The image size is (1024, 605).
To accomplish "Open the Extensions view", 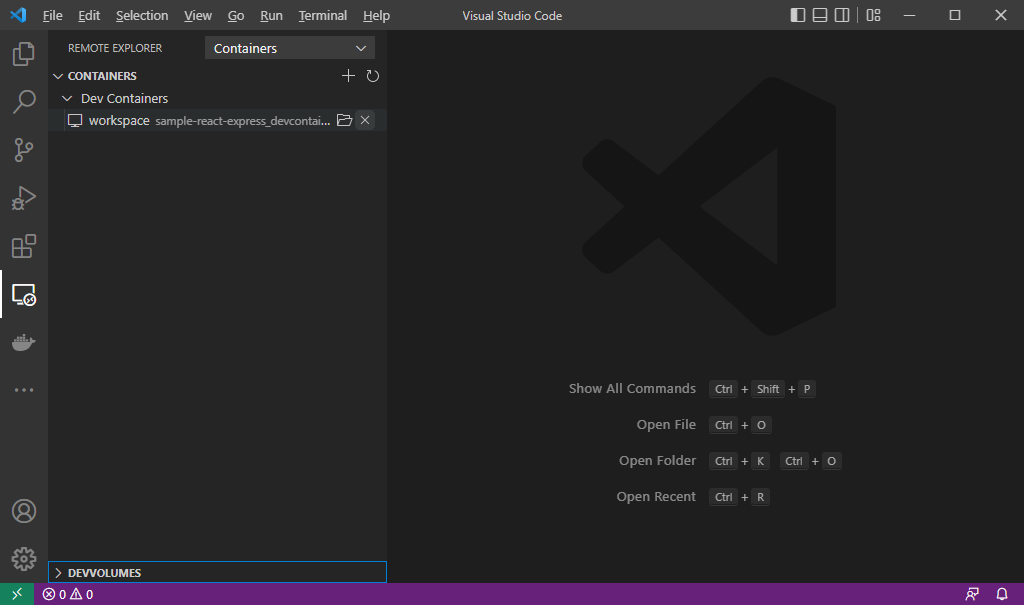I will (24, 246).
